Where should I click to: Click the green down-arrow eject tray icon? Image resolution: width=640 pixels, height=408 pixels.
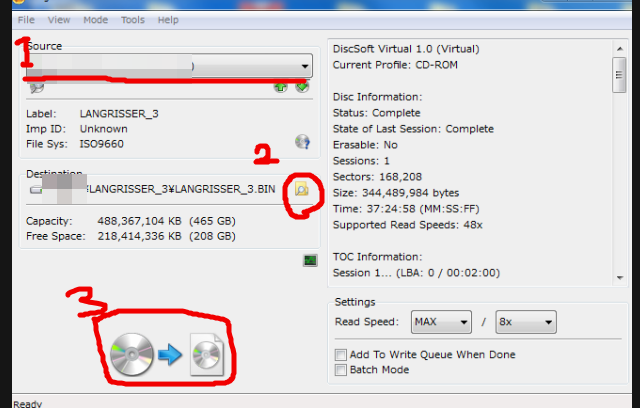tap(302, 86)
